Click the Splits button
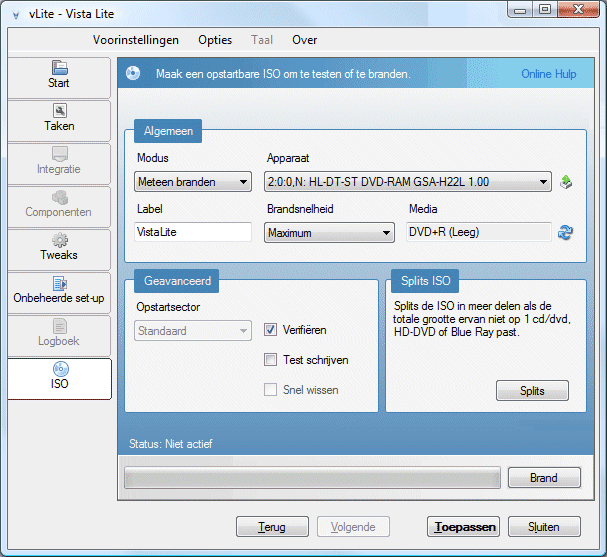Screen dimensions: 607x557 [x=532, y=391]
